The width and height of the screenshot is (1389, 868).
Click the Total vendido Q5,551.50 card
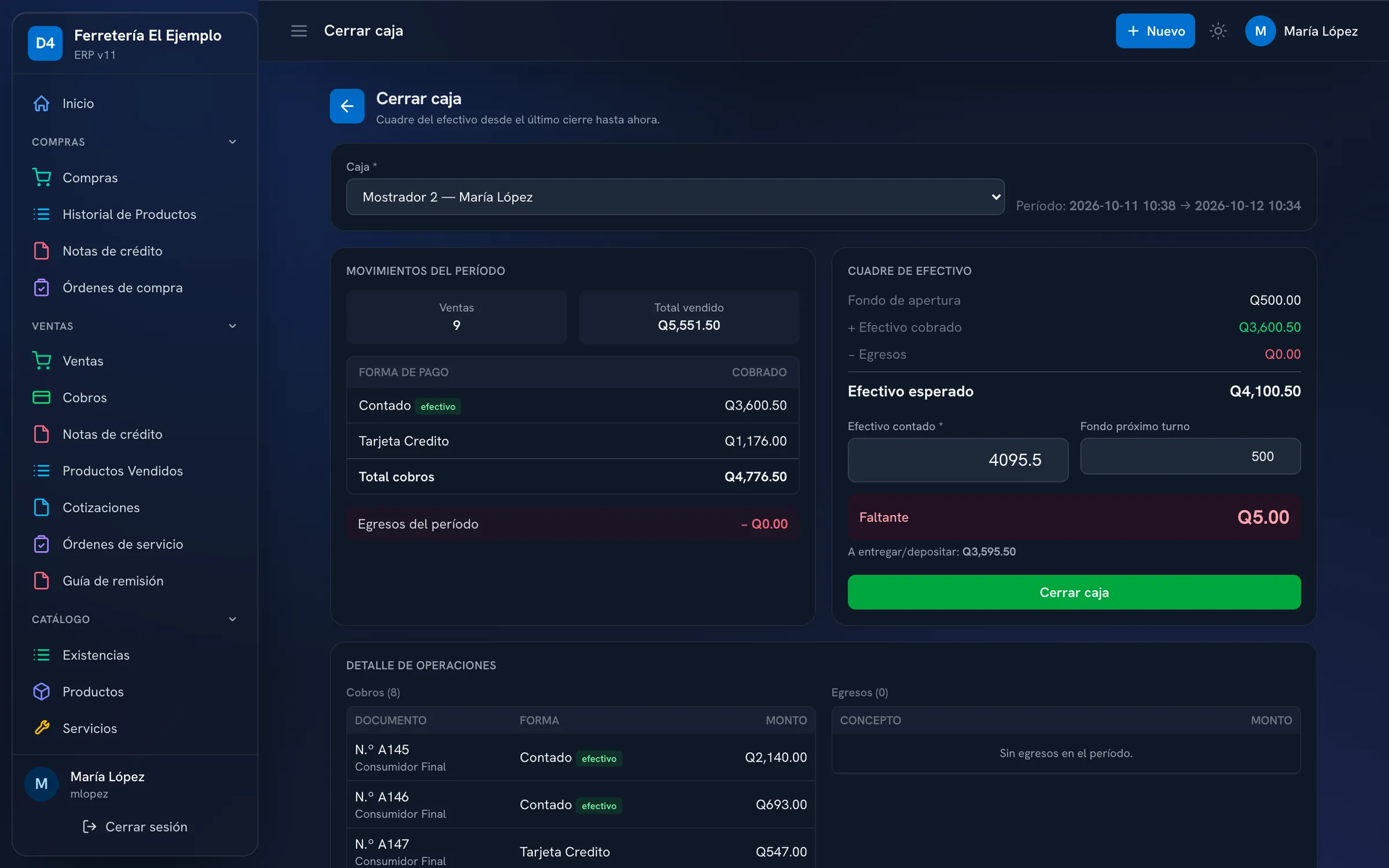[x=689, y=317]
